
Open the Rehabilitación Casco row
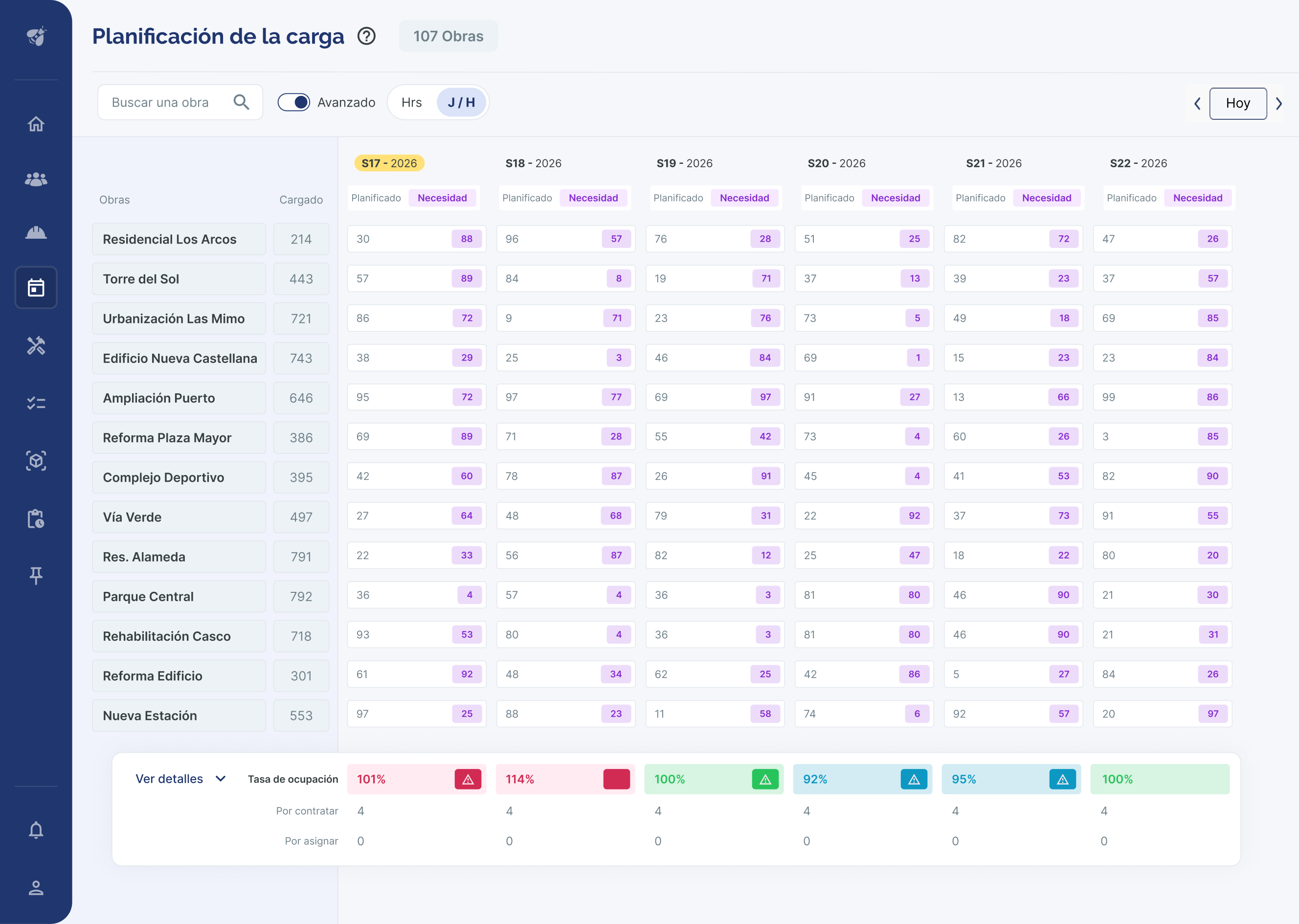179,636
